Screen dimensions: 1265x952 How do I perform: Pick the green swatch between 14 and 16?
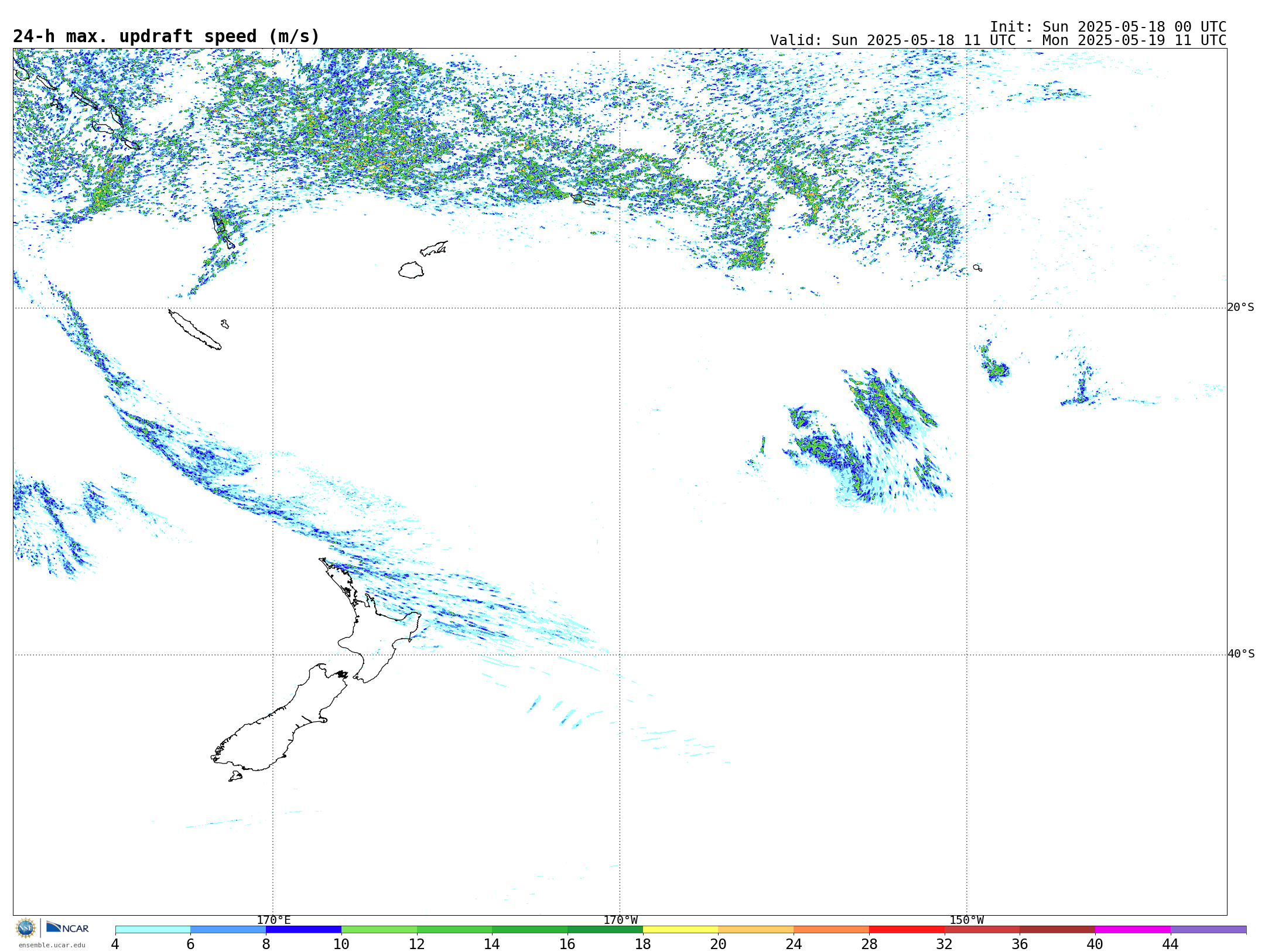click(x=530, y=929)
